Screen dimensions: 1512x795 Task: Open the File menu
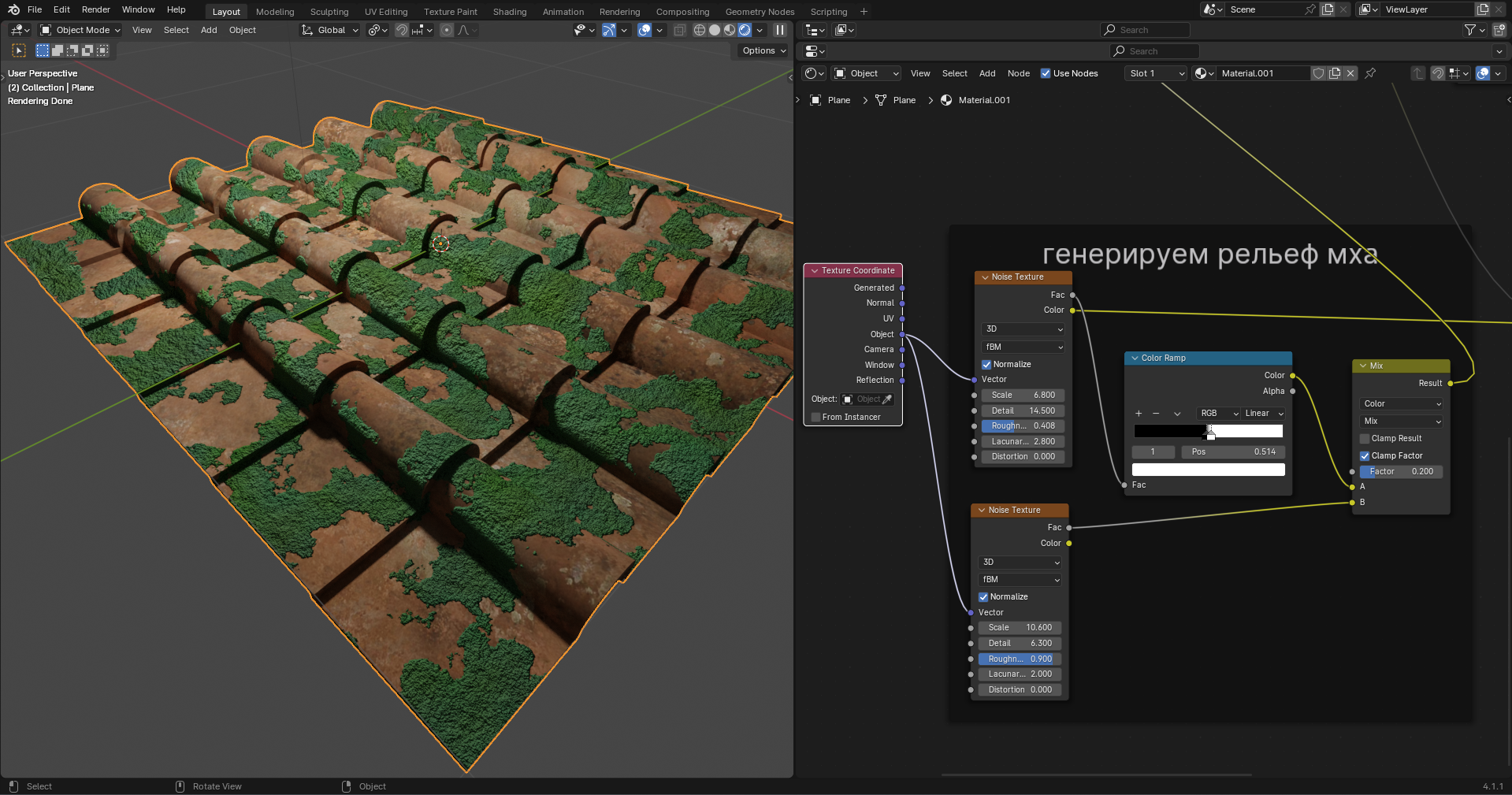coord(35,9)
